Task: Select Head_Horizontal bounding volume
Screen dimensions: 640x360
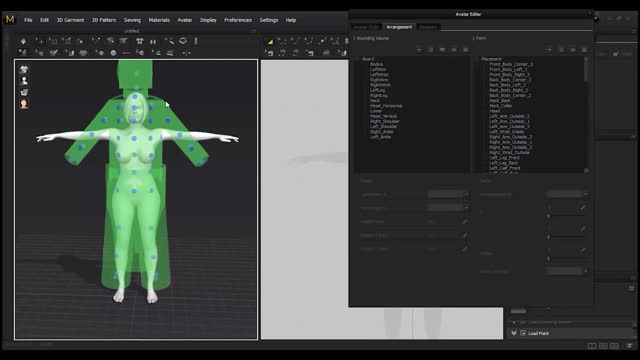Action: [386, 106]
